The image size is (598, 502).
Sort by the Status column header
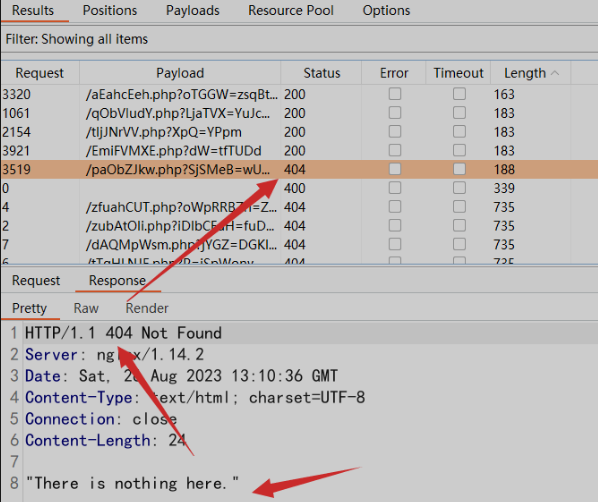(322, 73)
